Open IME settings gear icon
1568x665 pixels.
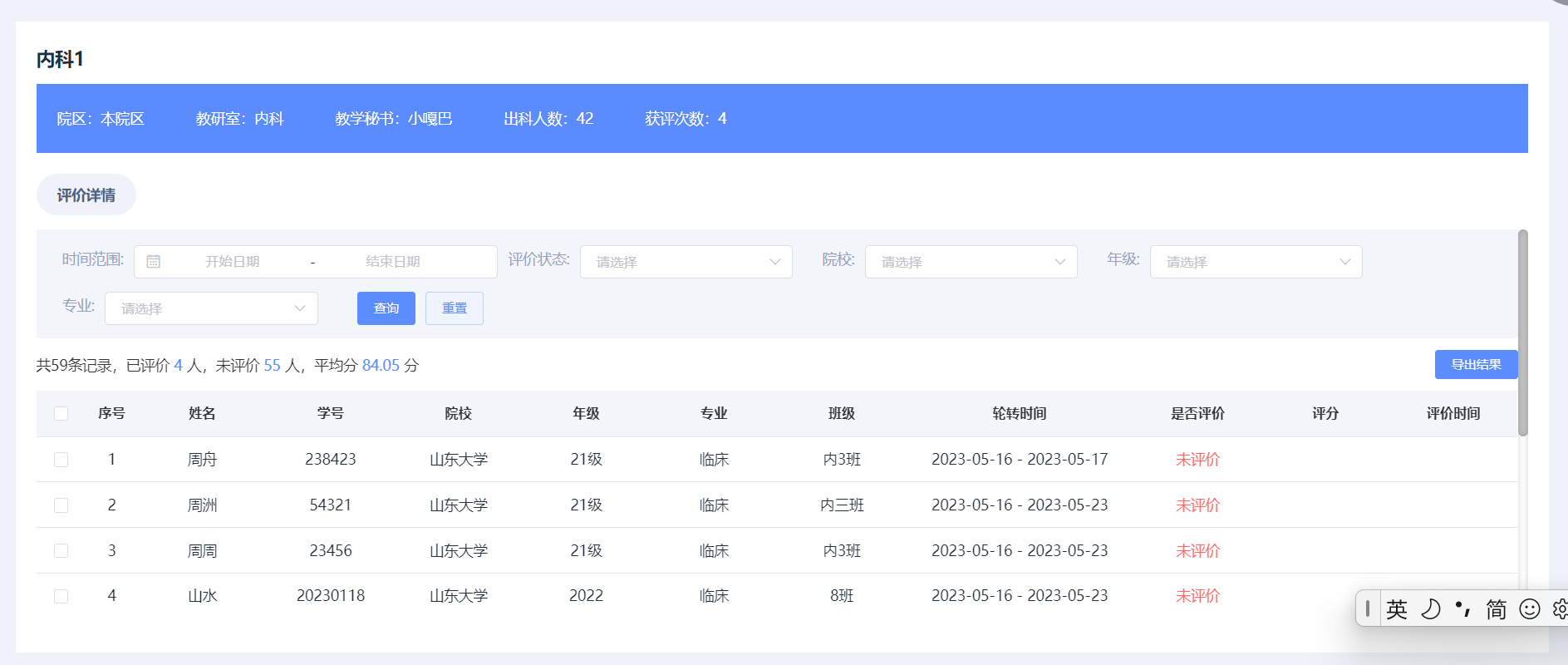point(1560,609)
